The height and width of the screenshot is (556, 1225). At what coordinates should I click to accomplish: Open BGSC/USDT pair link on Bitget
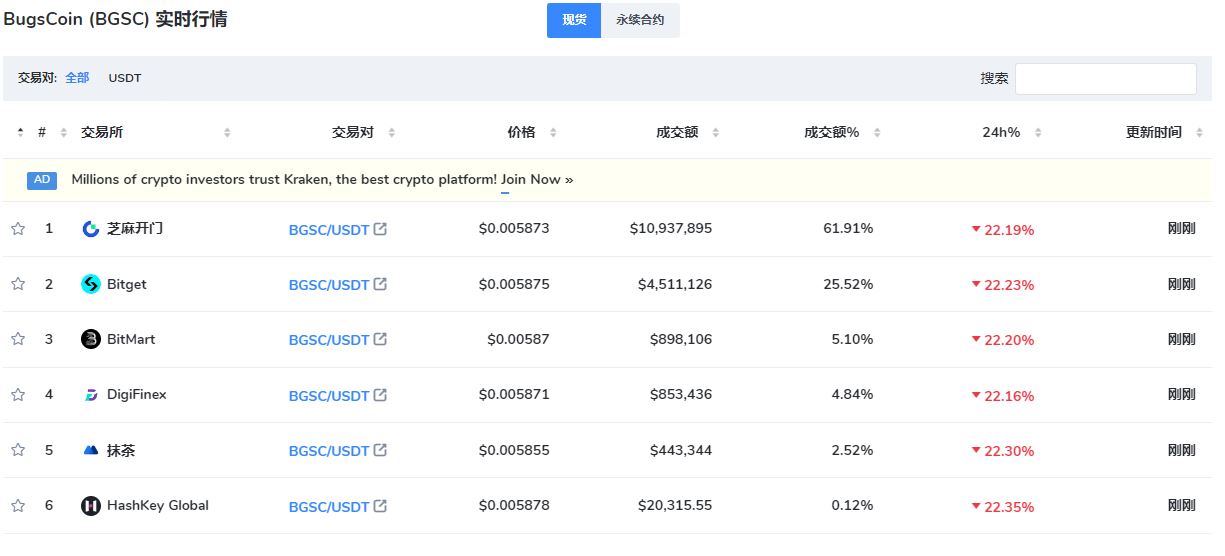click(x=329, y=285)
